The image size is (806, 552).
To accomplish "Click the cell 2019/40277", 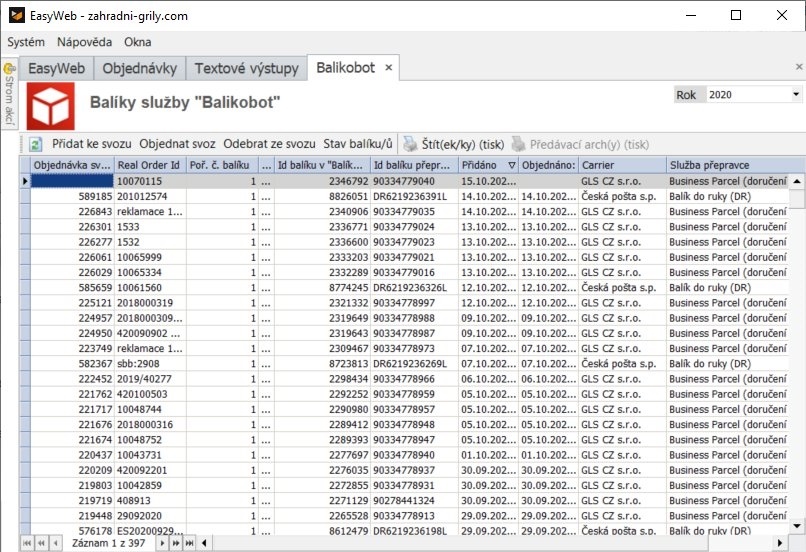I will (150, 379).
